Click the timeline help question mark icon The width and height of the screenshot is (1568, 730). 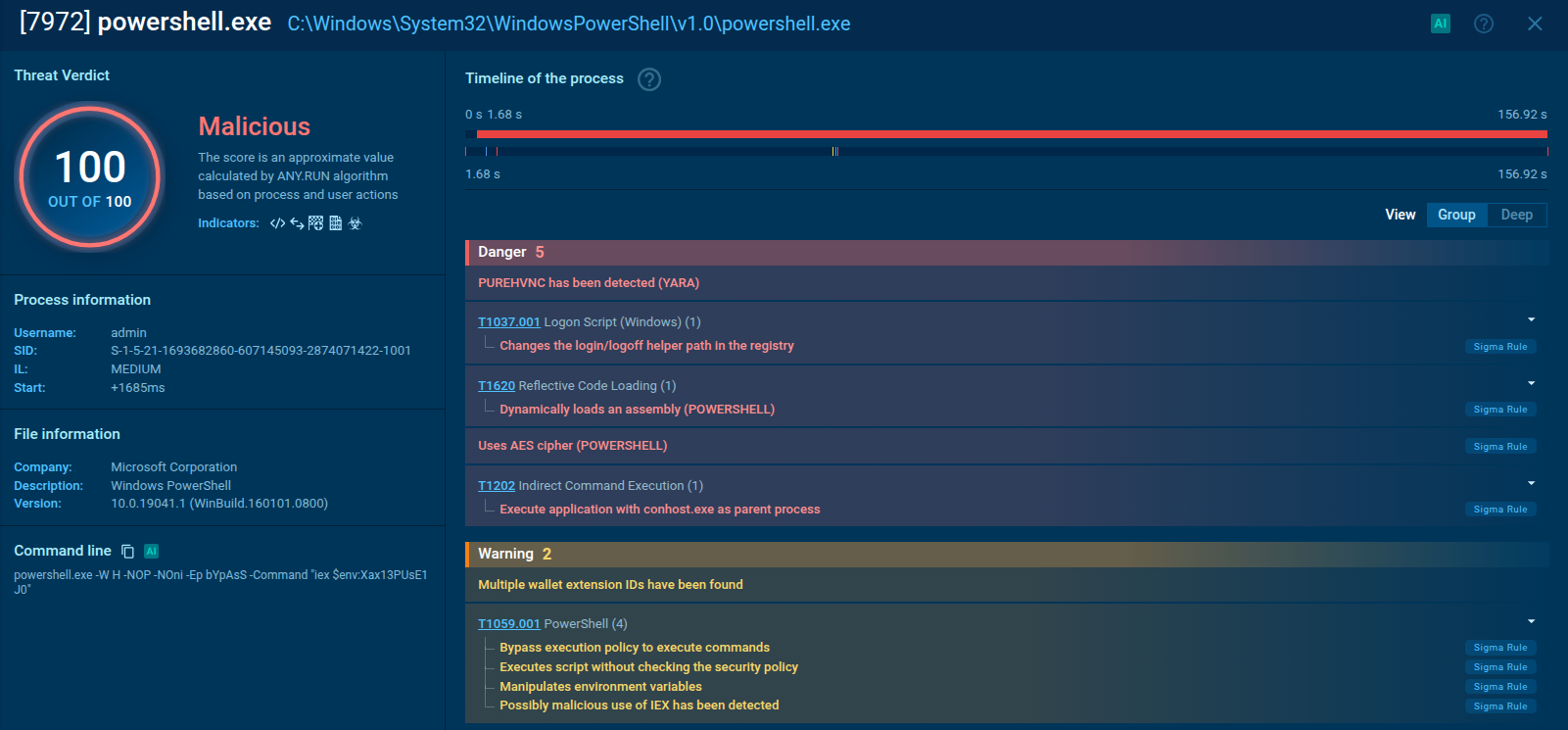[x=649, y=79]
